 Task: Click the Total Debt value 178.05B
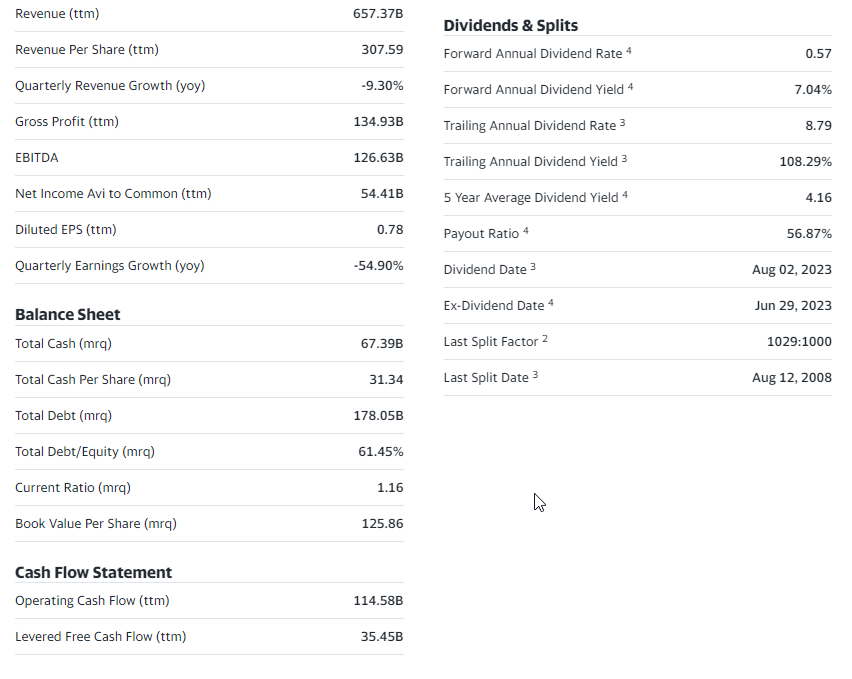(378, 416)
